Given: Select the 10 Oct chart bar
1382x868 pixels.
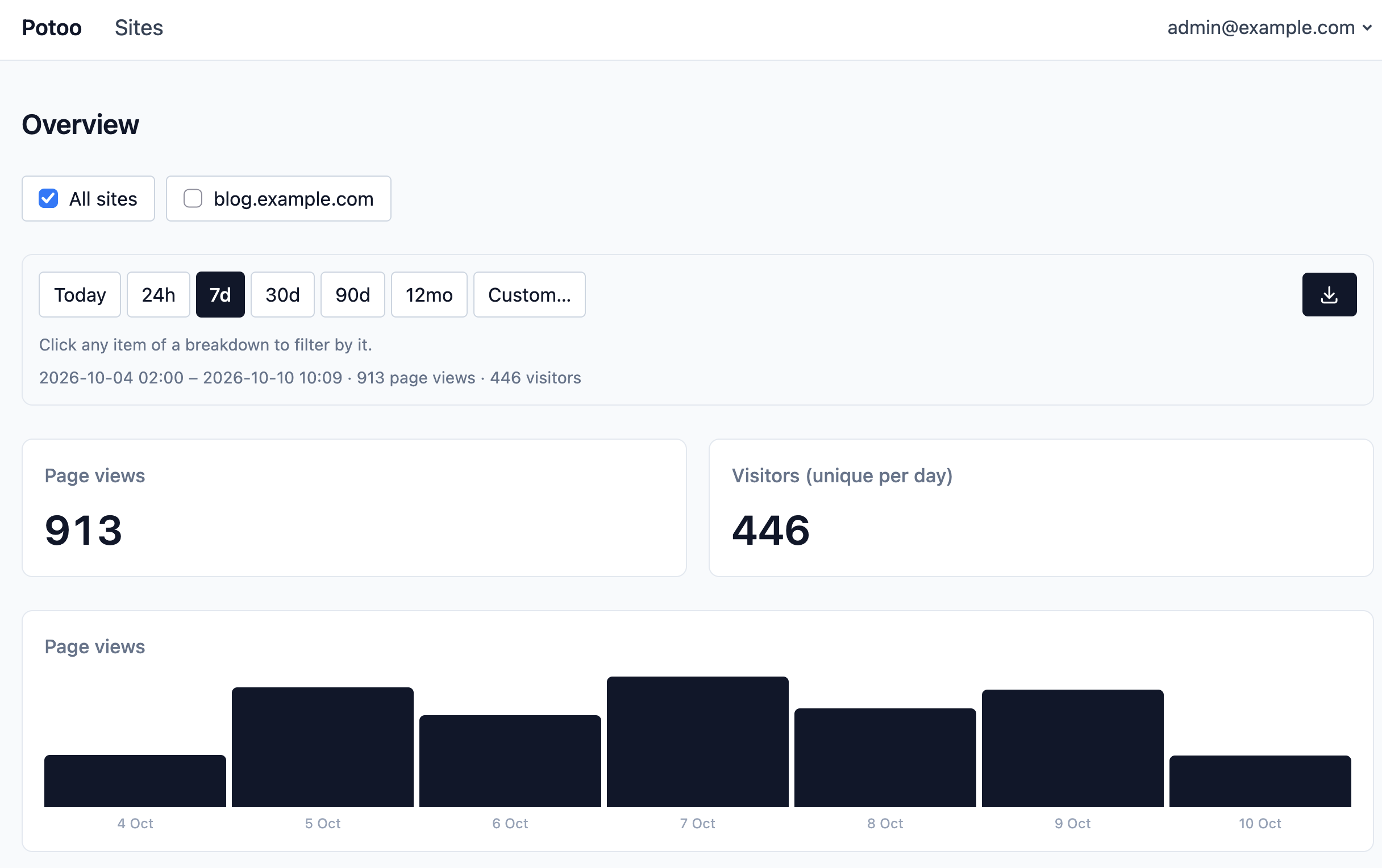Looking at the screenshot, I should pos(1260,782).
